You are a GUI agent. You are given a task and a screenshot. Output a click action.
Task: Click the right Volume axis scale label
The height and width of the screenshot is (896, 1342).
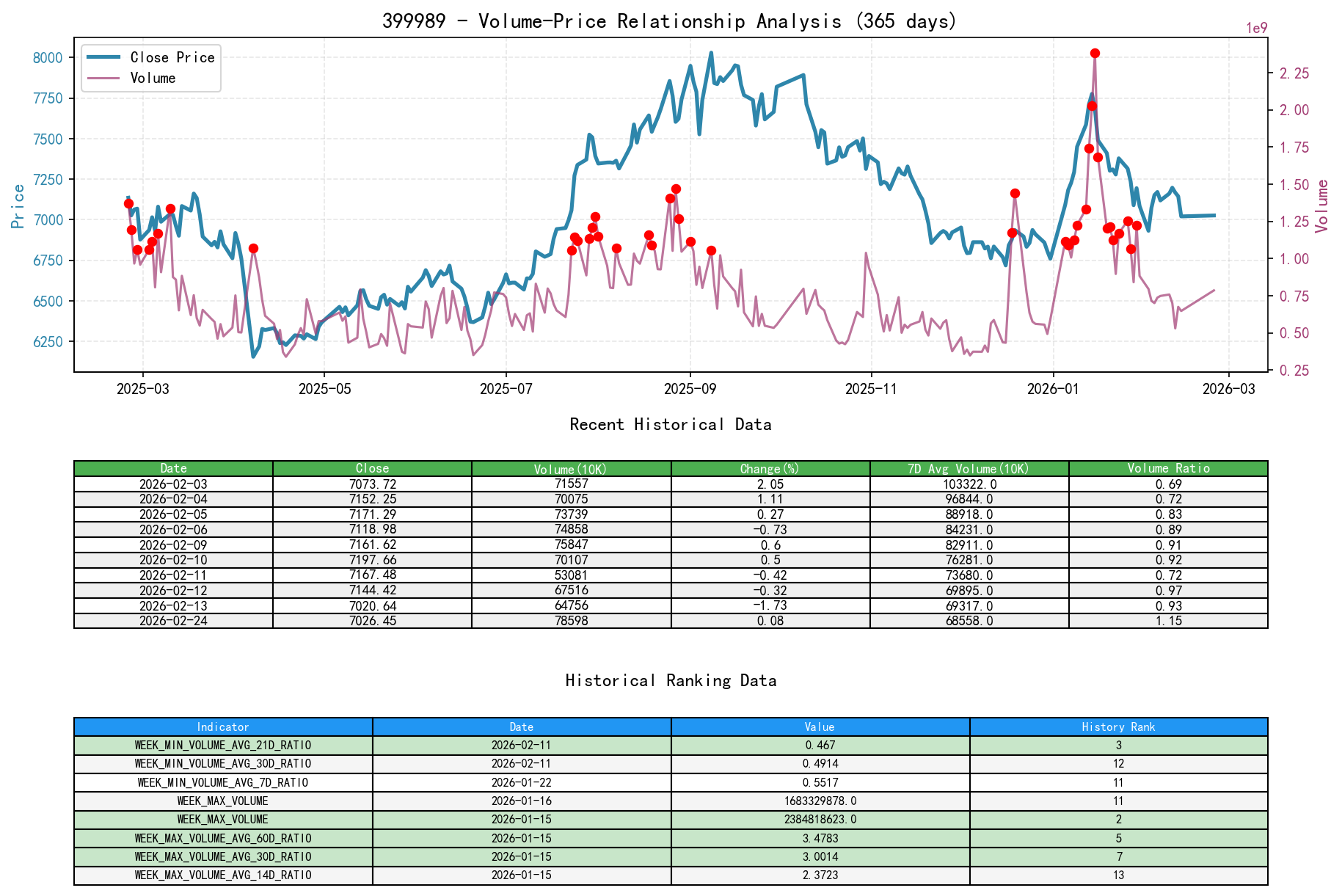point(1324,204)
